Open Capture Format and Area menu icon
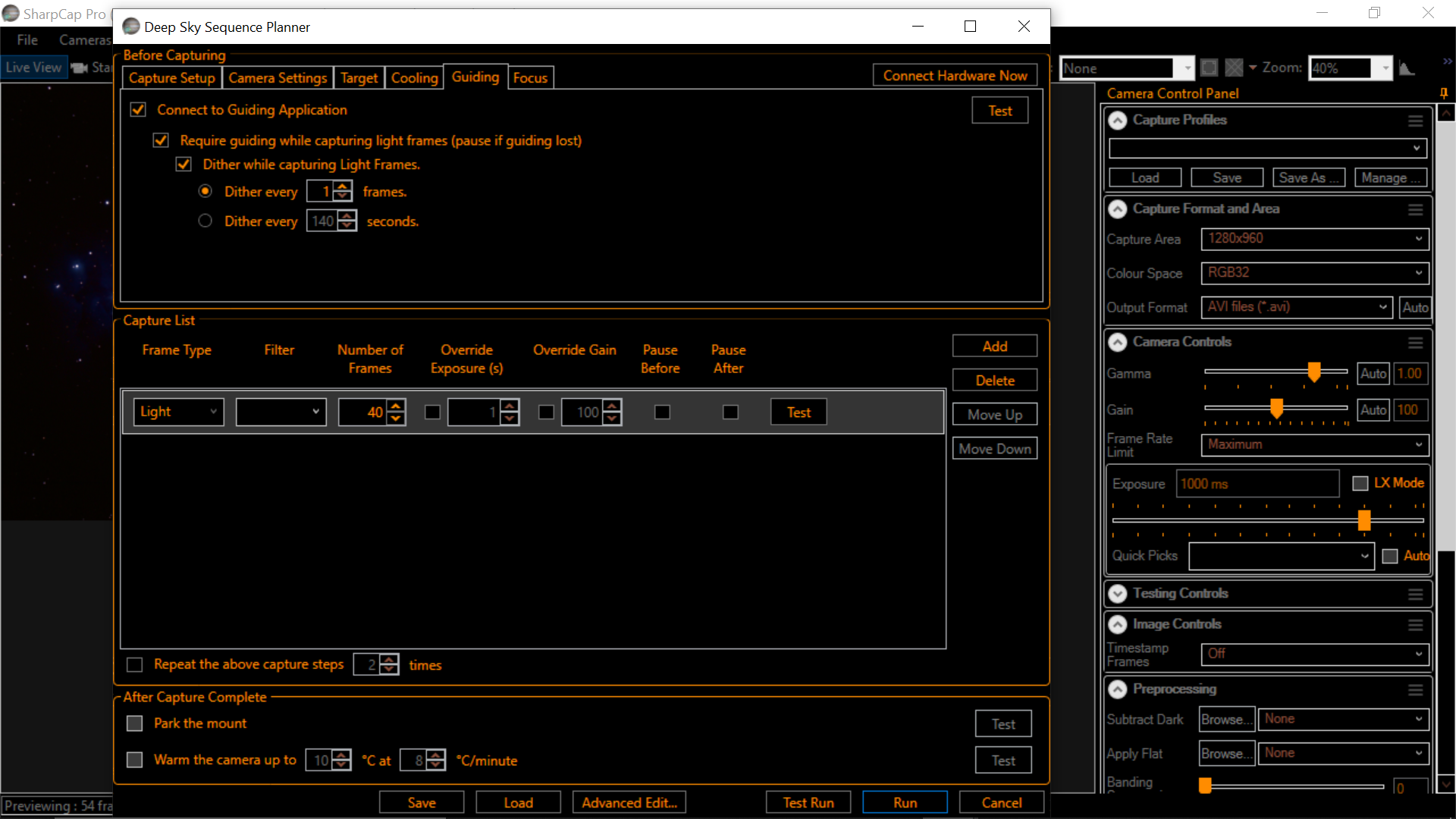1456x819 pixels. [x=1415, y=209]
